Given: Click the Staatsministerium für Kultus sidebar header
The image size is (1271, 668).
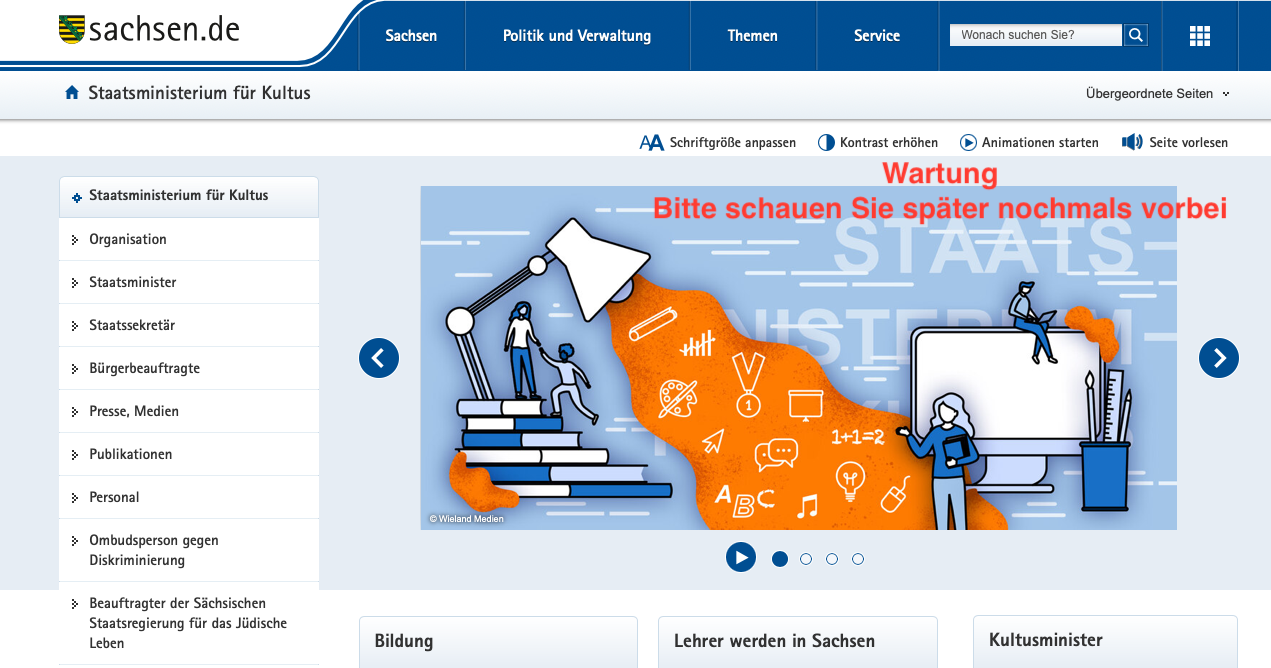Looking at the screenshot, I should tap(189, 197).
